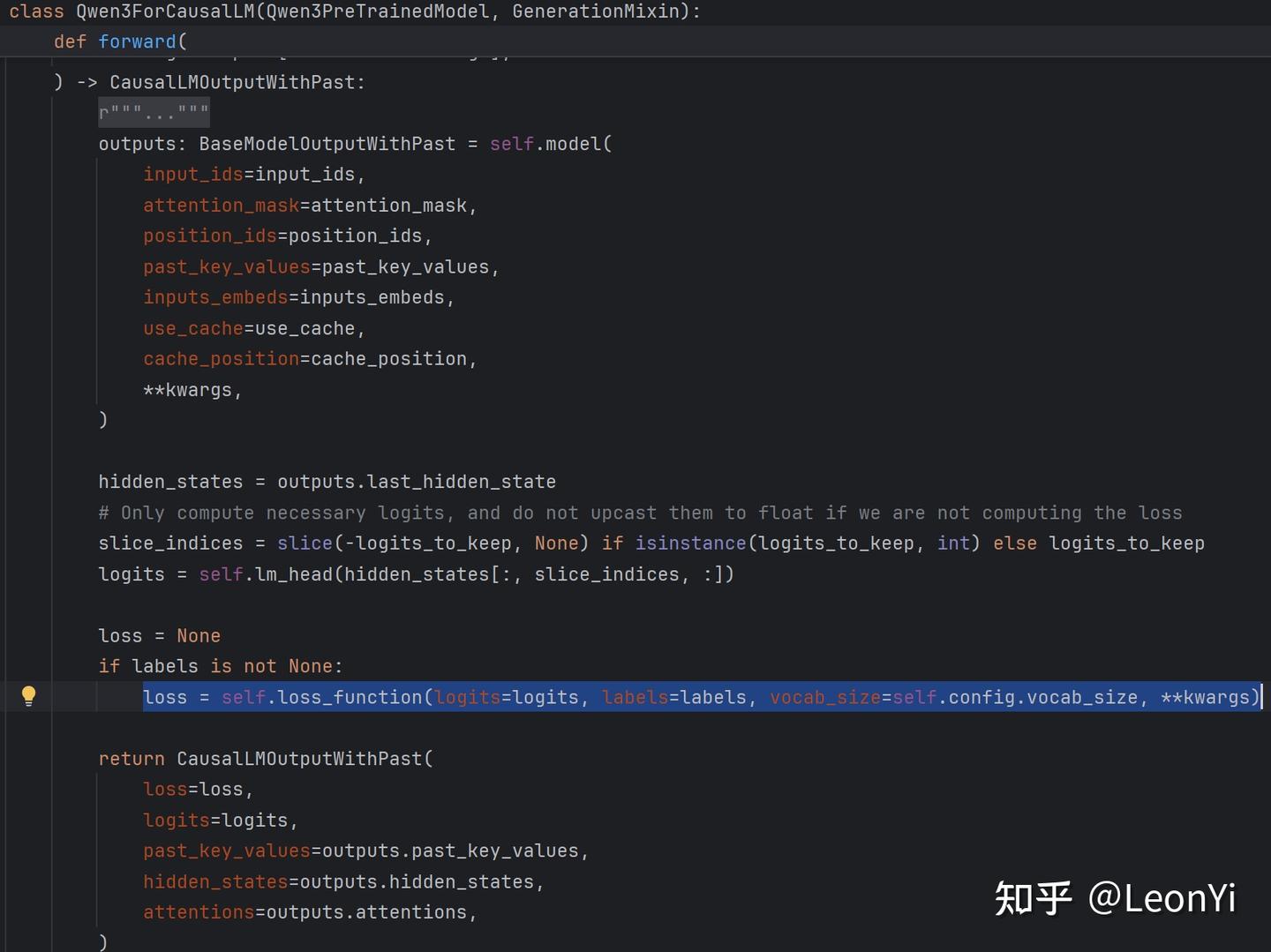Screen dimensions: 1271x952
Task: Click the input_ids keyword argument
Action: (x=193, y=175)
